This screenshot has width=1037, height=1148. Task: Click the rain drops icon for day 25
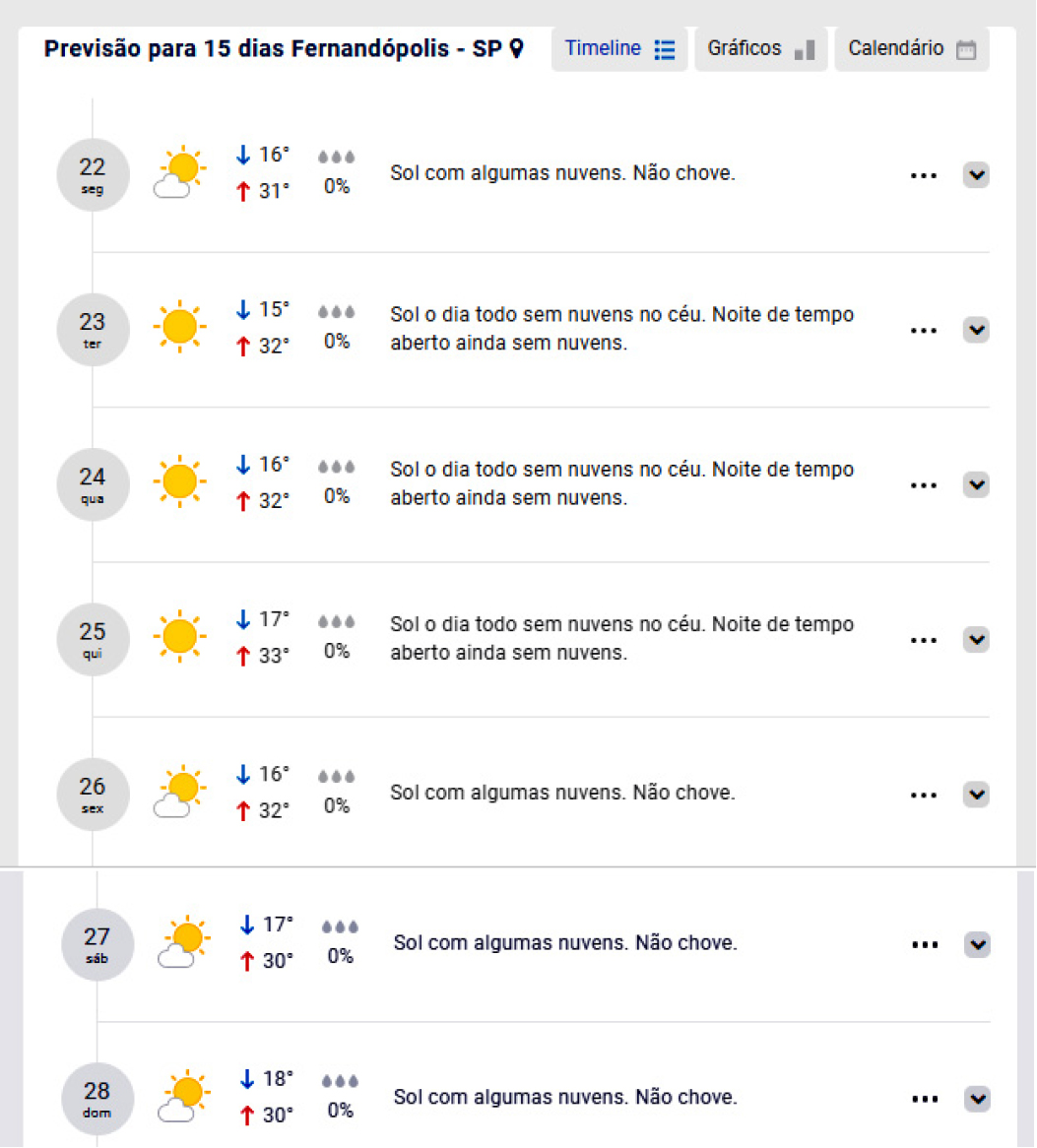click(x=337, y=622)
